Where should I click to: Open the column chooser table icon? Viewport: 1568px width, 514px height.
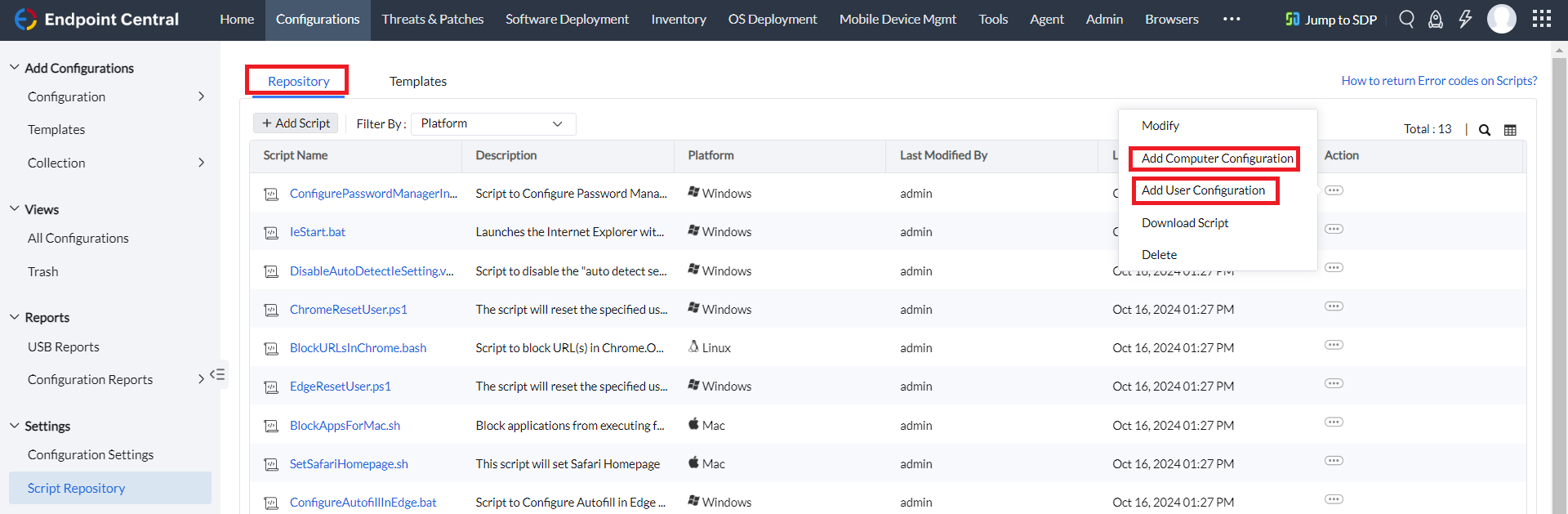(x=1510, y=130)
